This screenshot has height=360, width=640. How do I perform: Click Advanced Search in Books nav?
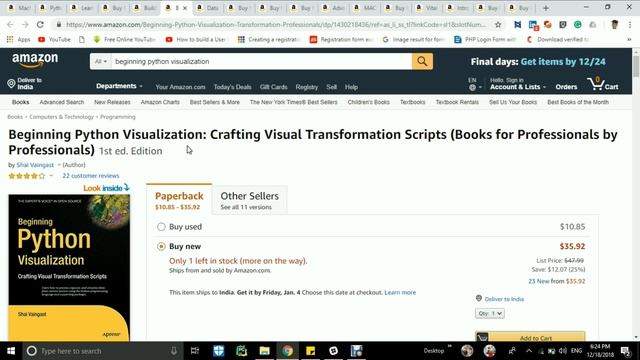(x=62, y=102)
